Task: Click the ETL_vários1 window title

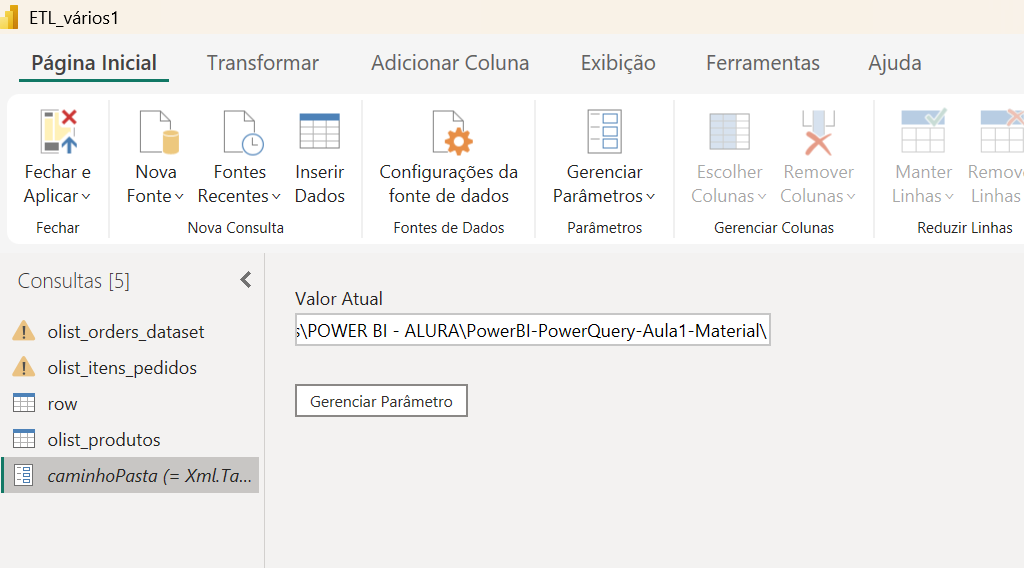Action: 74,18
